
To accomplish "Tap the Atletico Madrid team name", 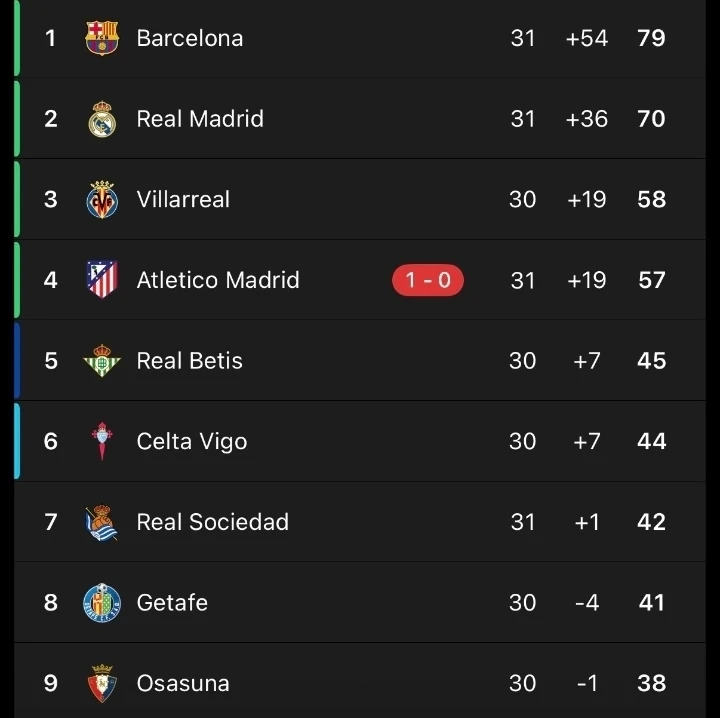I will click(218, 280).
